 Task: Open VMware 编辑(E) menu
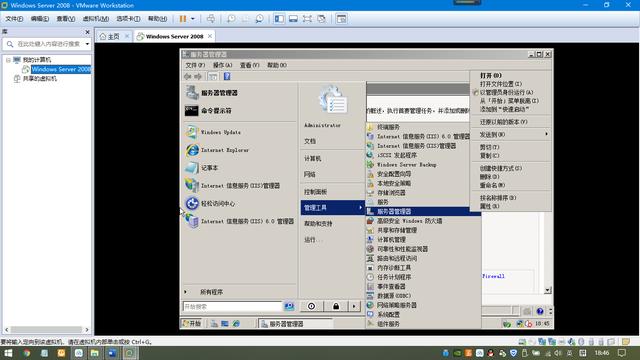pyautogui.click(x=40, y=19)
